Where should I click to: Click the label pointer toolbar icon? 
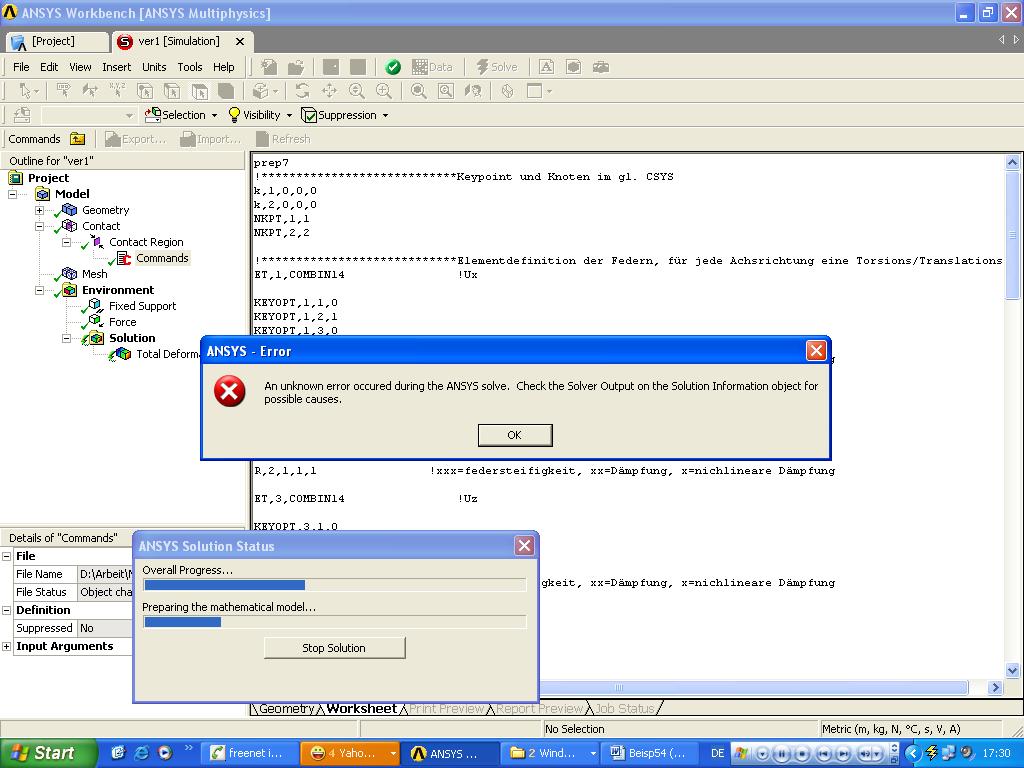[63, 91]
